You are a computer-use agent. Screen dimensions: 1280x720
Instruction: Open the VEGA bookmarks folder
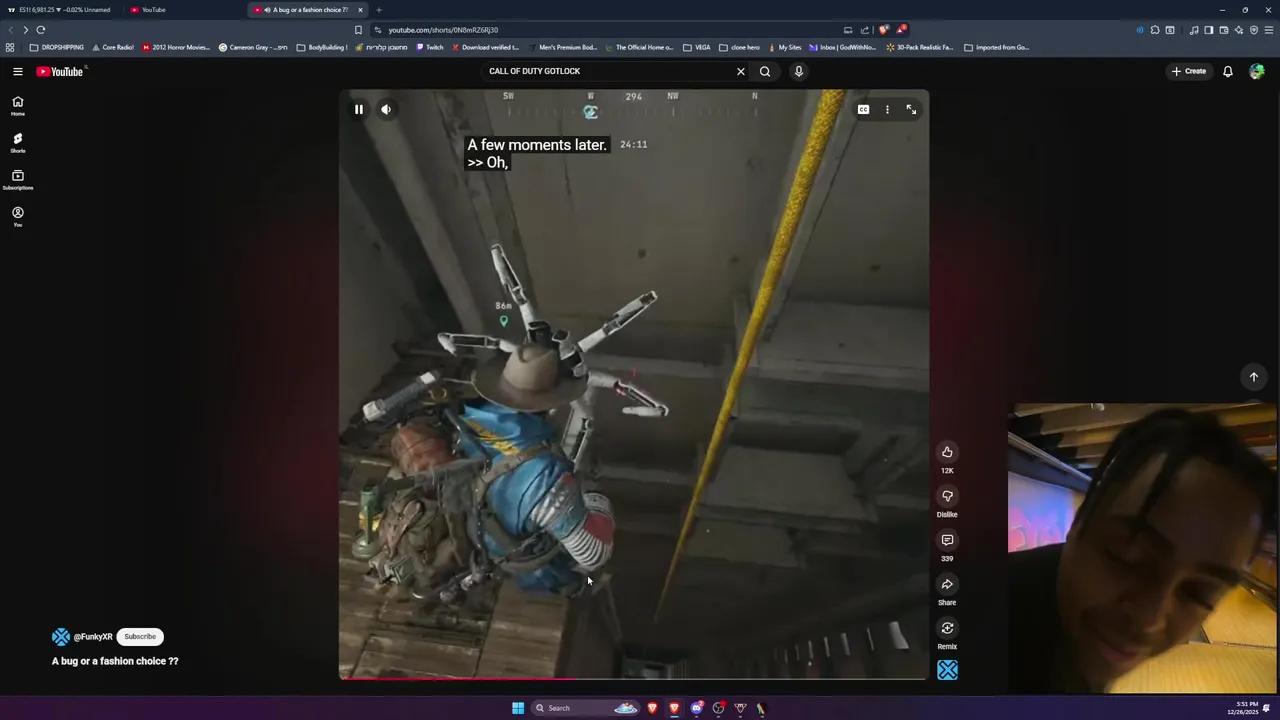click(x=697, y=47)
